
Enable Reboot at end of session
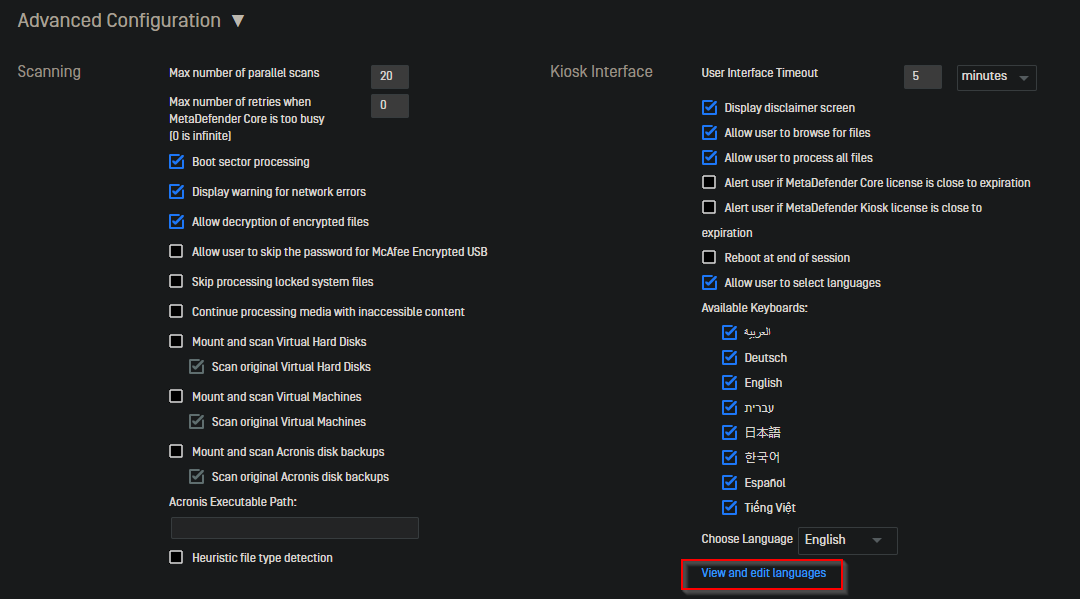tap(709, 258)
